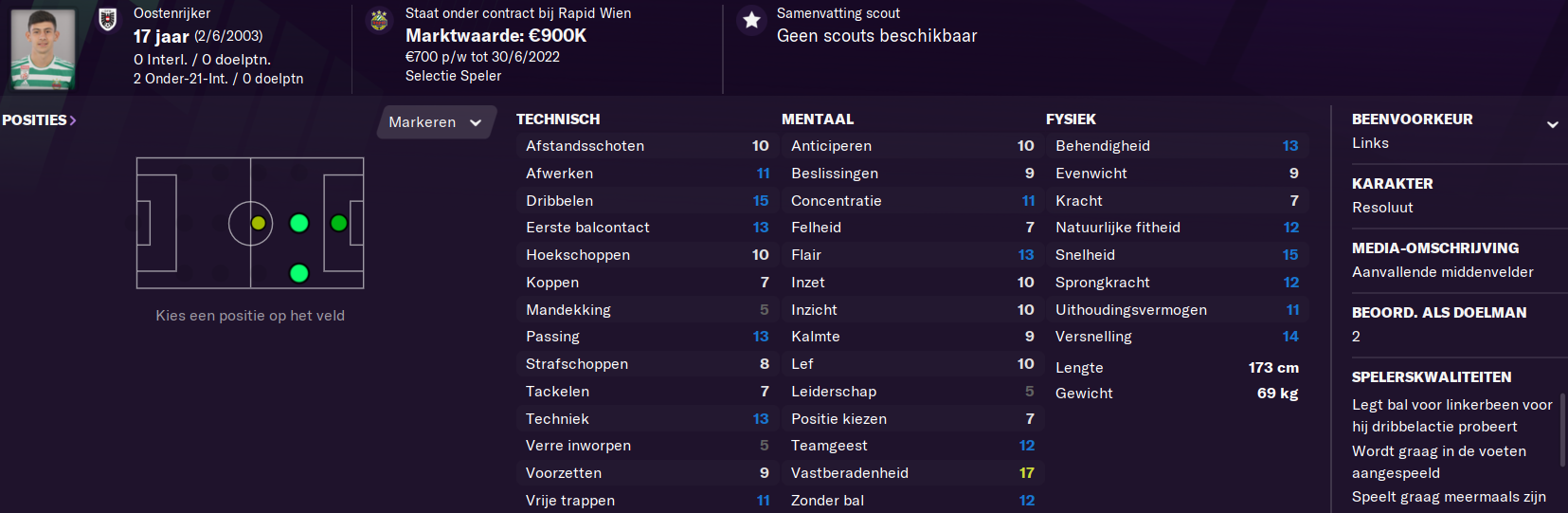The width and height of the screenshot is (1568, 513).
Task: Expand the Beenvoorkeur panel chevron
Action: [1552, 124]
